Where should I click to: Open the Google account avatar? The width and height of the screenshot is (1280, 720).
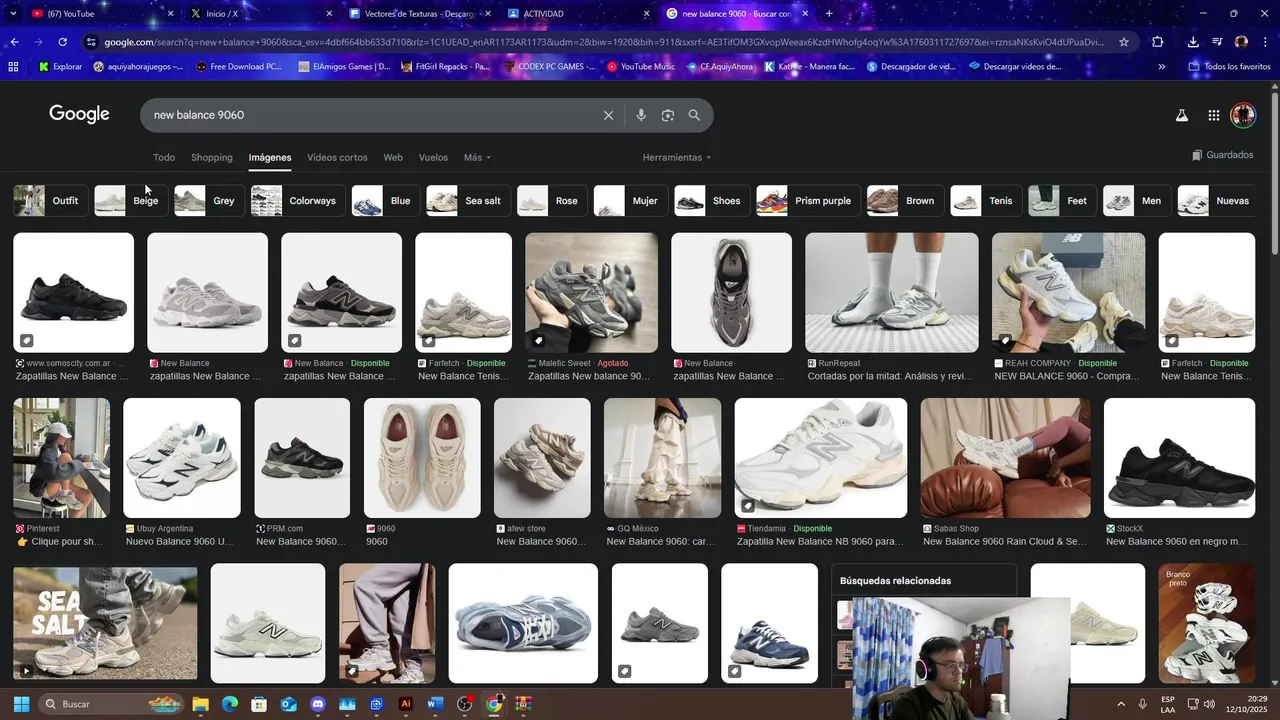[1243, 115]
